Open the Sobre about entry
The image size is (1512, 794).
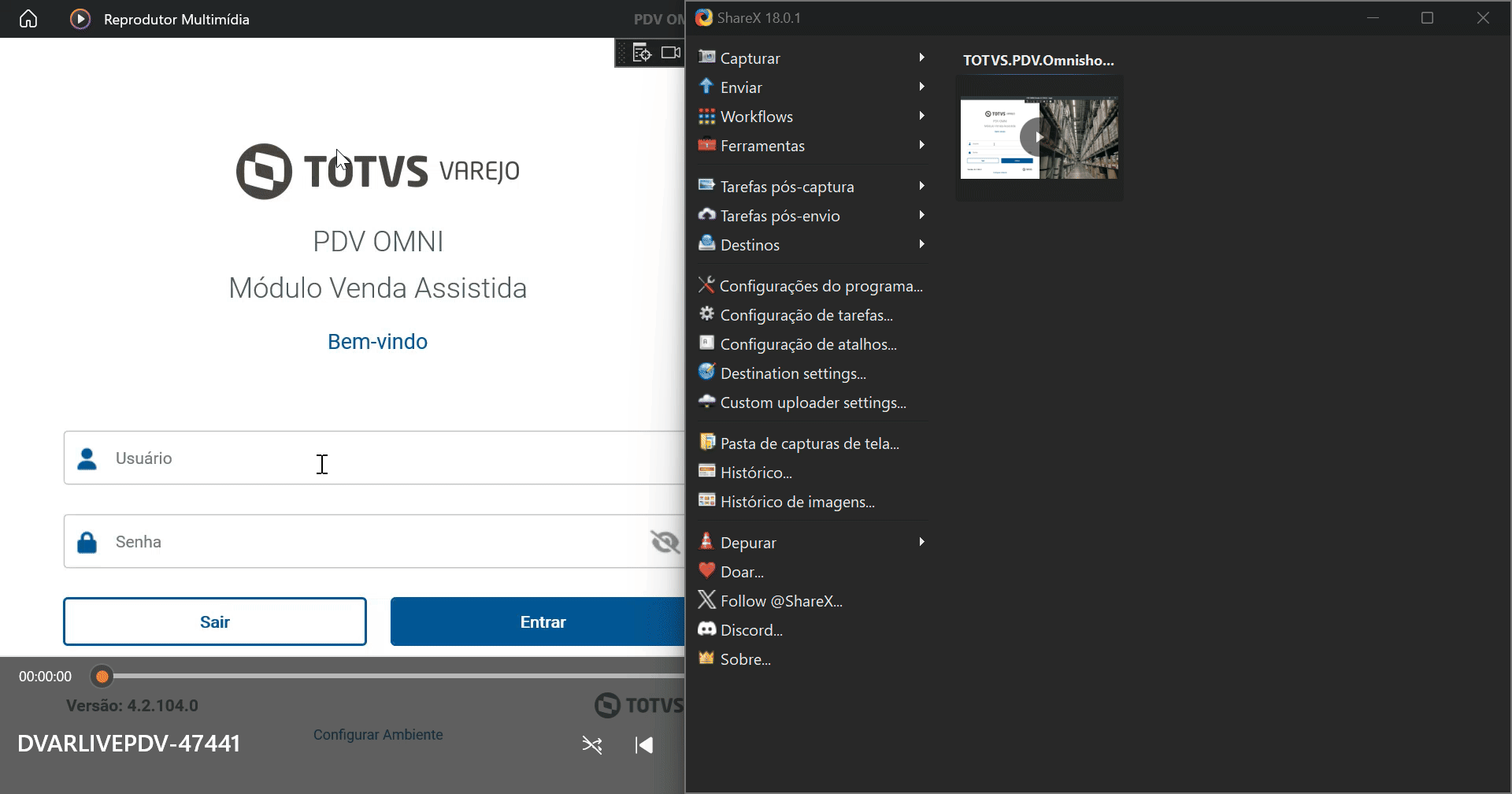812,659
